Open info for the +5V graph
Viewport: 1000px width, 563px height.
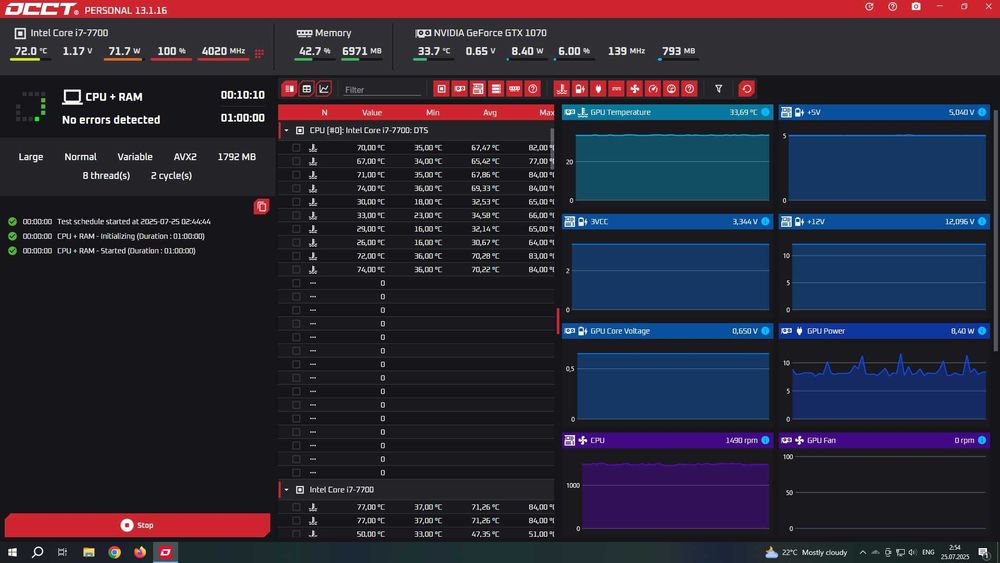[x=982, y=112]
